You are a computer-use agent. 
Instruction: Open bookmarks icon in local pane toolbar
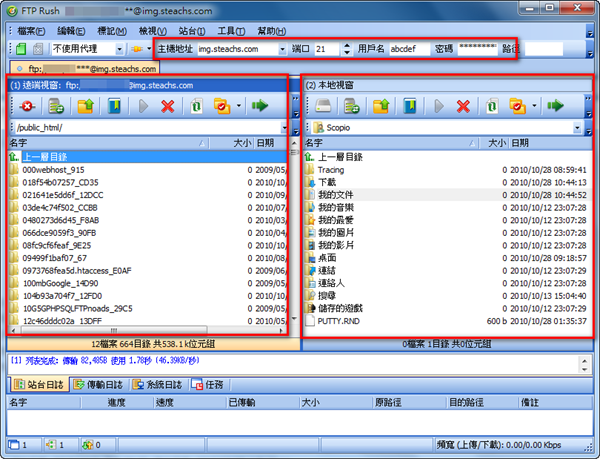tap(409, 106)
